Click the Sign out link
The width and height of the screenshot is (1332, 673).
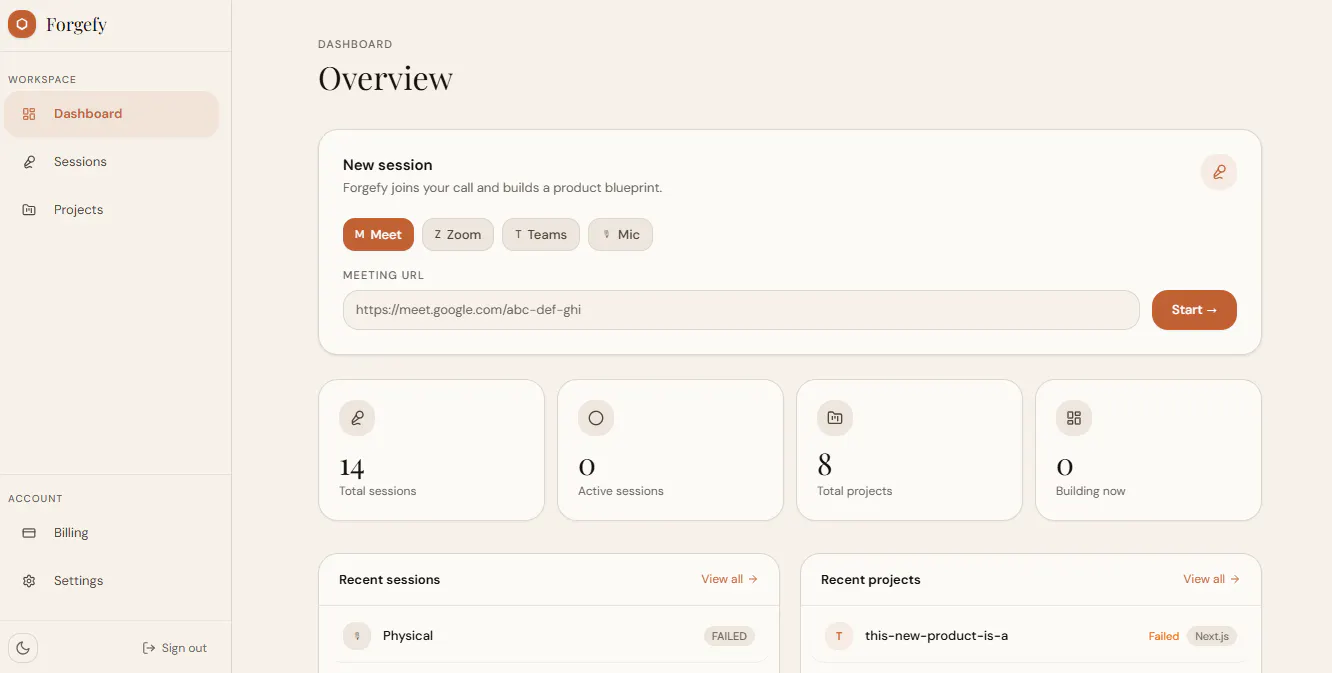click(x=175, y=648)
